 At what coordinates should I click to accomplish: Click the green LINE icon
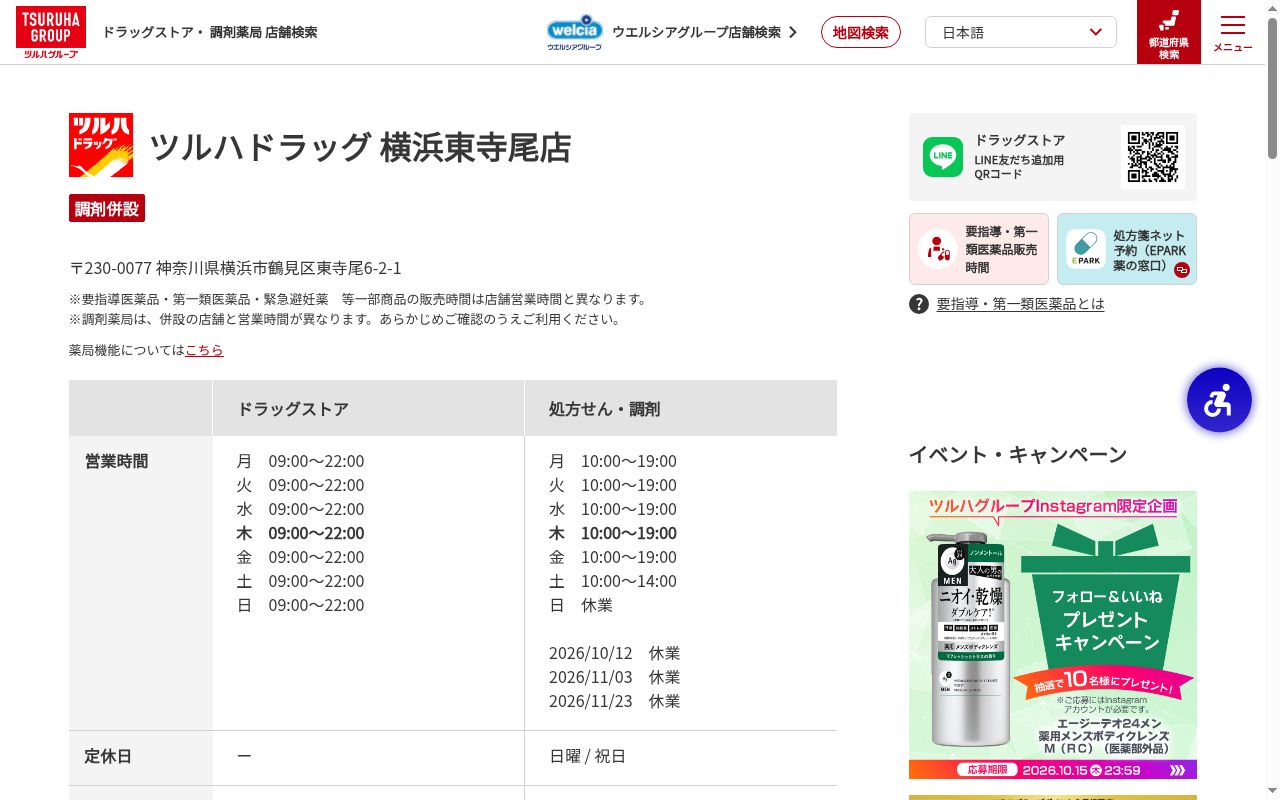click(943, 157)
